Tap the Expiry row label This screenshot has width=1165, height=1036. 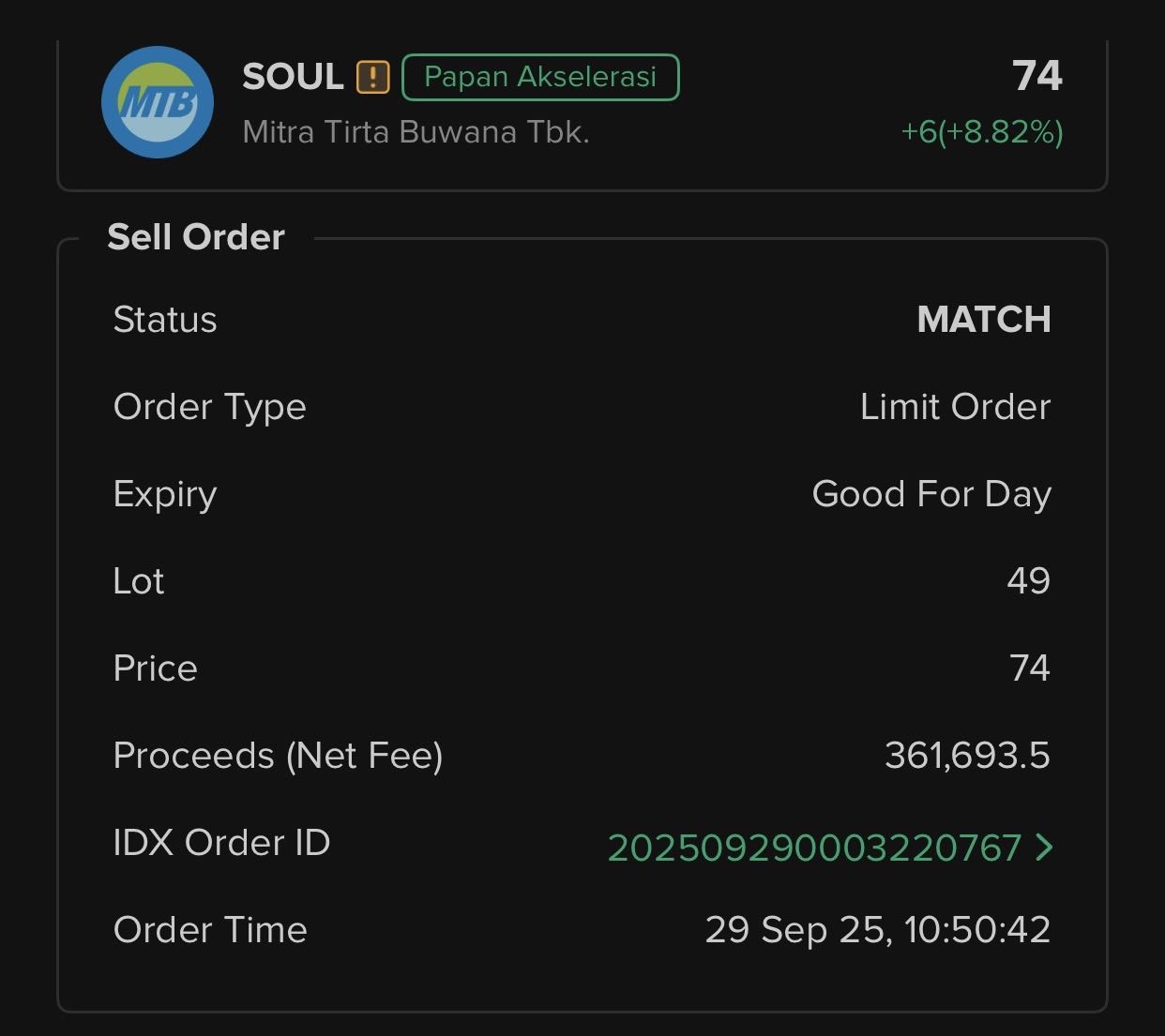click(x=165, y=494)
